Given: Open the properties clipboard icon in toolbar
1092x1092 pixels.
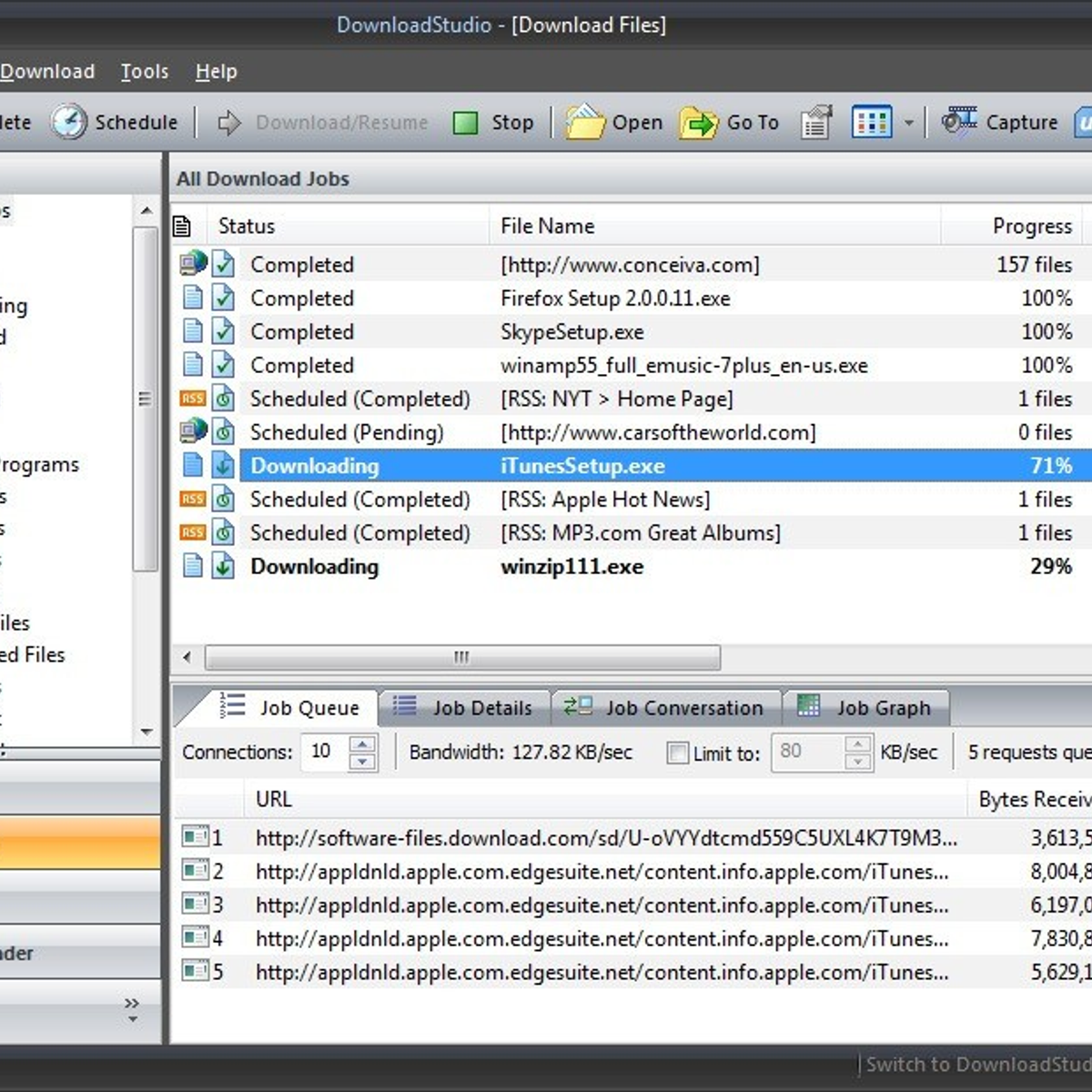Looking at the screenshot, I should pos(816,122).
